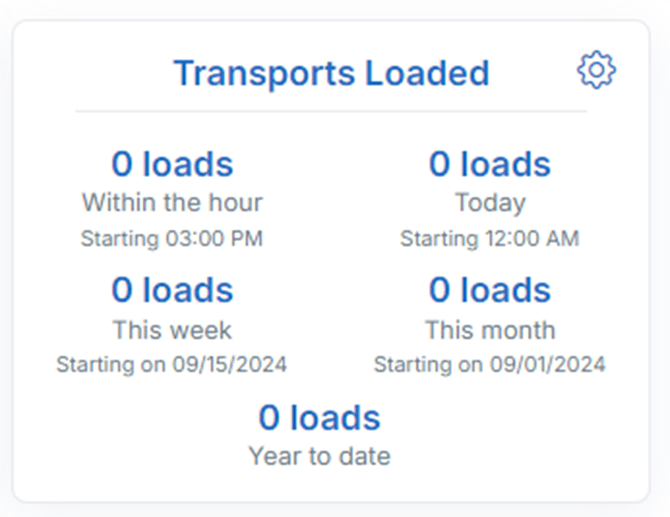This screenshot has height=517, width=670.
Task: Click the 'Within the hour' label
Action: (172, 203)
